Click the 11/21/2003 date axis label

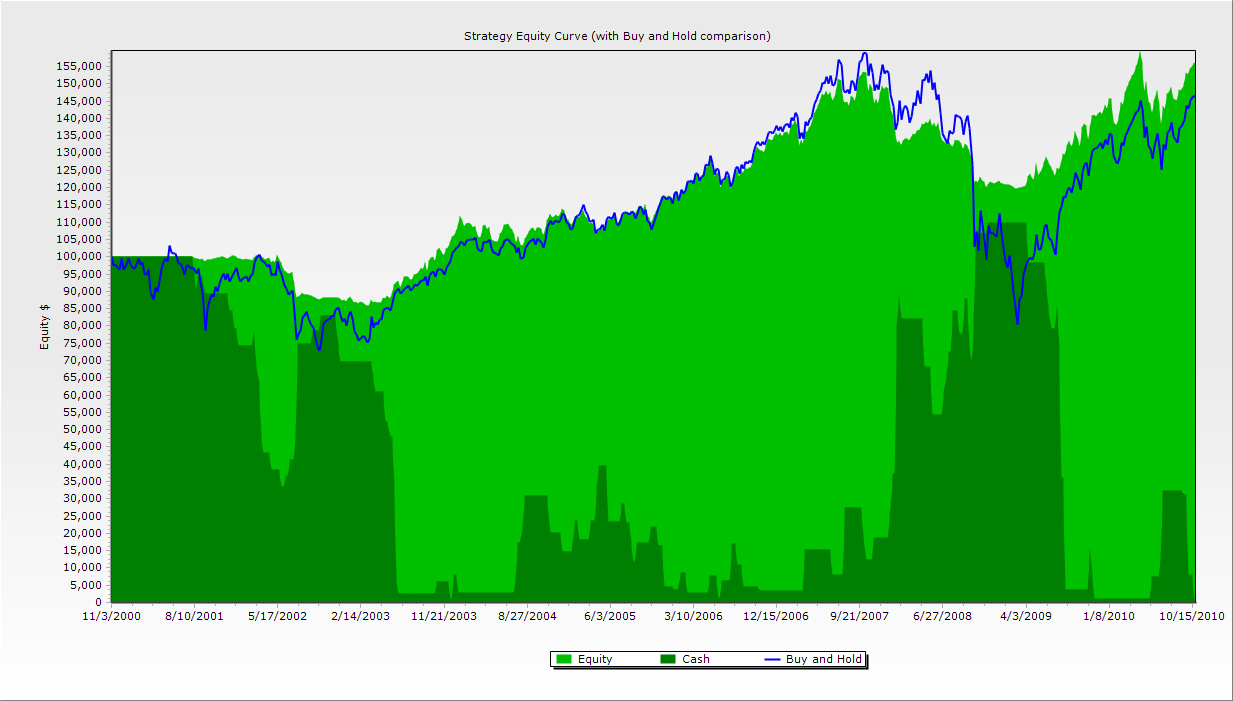point(444,616)
